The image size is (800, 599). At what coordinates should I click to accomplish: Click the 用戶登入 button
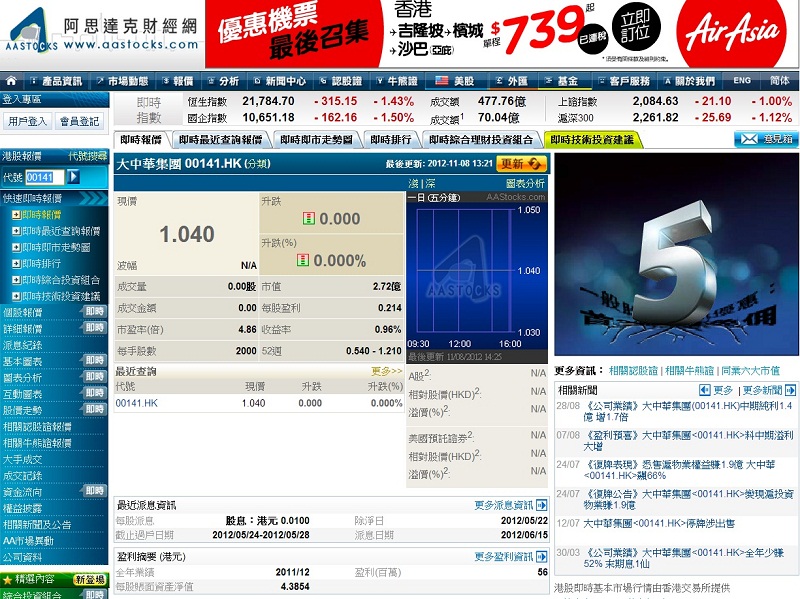[x=28, y=121]
